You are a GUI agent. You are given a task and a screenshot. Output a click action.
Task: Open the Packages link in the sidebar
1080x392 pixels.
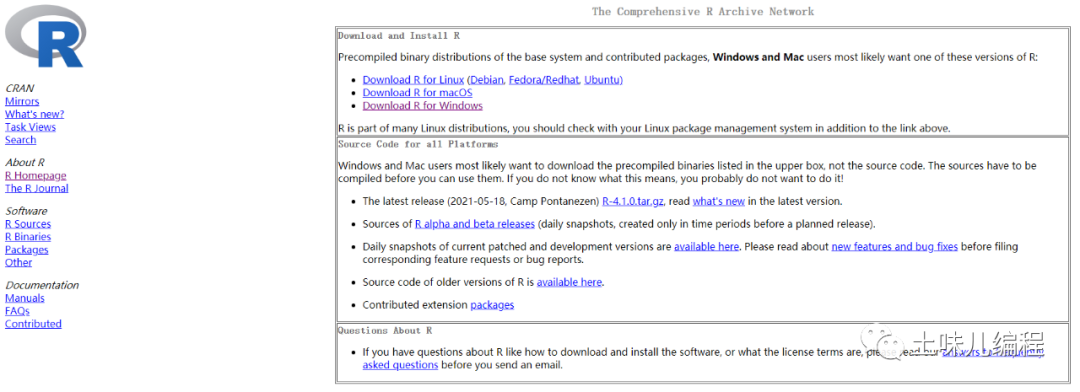(27, 249)
